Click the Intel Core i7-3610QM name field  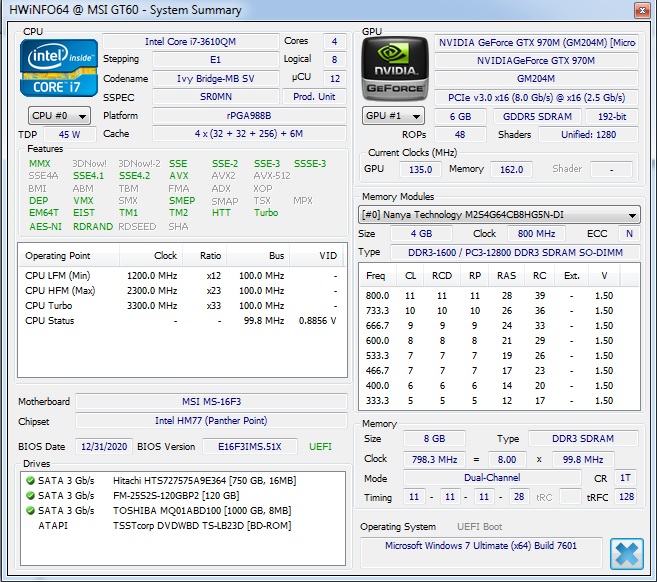coord(191,41)
